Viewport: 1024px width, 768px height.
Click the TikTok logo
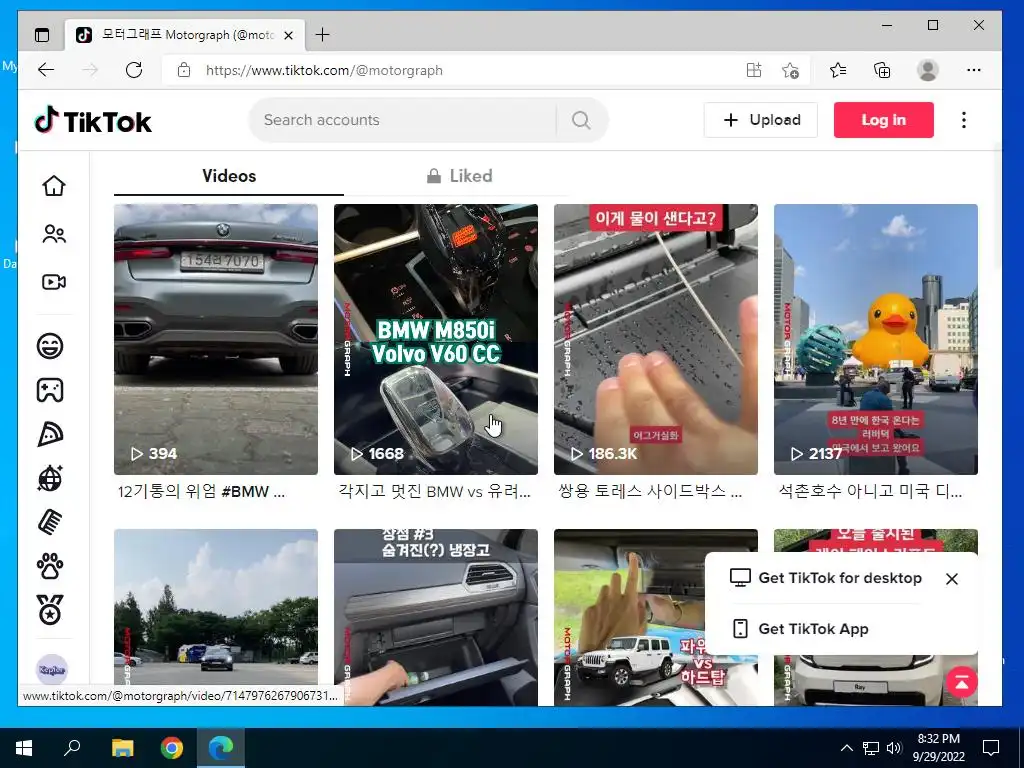pos(93,121)
